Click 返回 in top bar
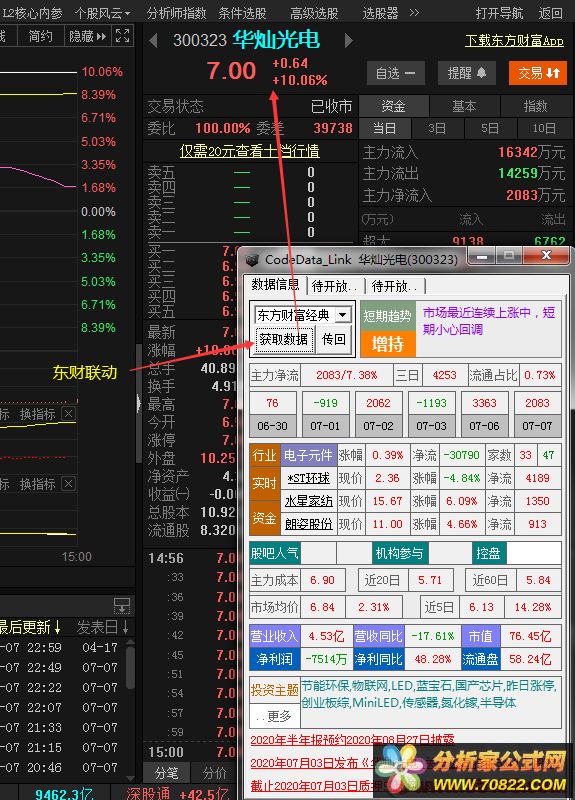Image resolution: width=575 pixels, height=800 pixels. (x=551, y=13)
